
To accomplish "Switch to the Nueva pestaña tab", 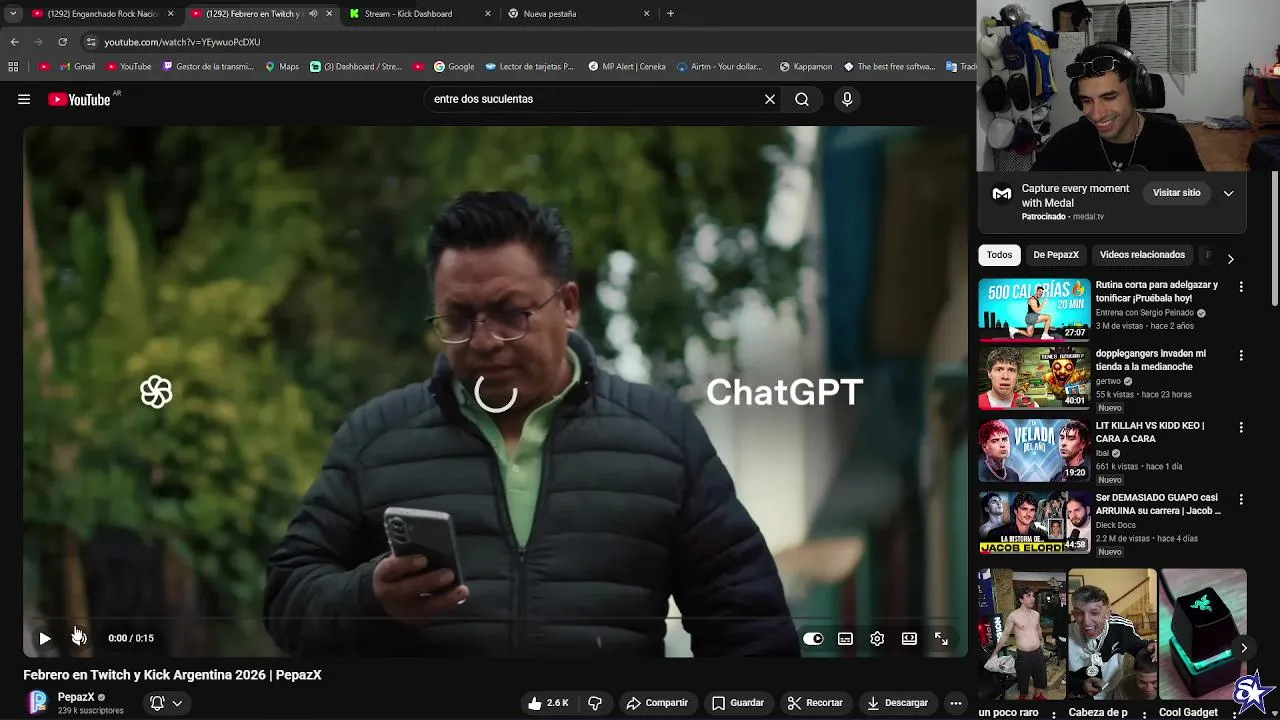I will [x=578, y=14].
